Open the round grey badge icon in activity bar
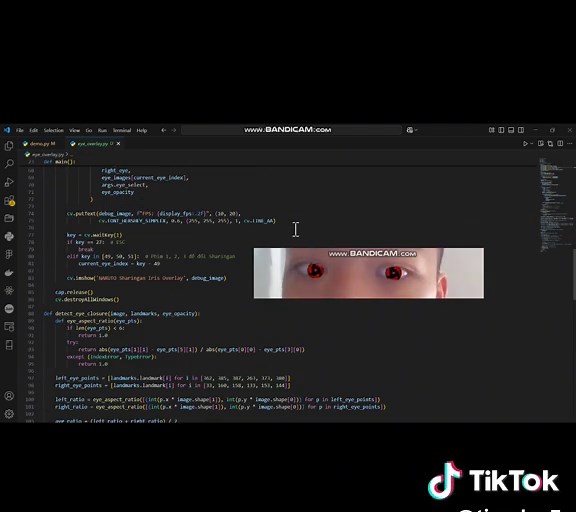Image resolution: width=576 pixels, height=512 pixels. coord(9,309)
